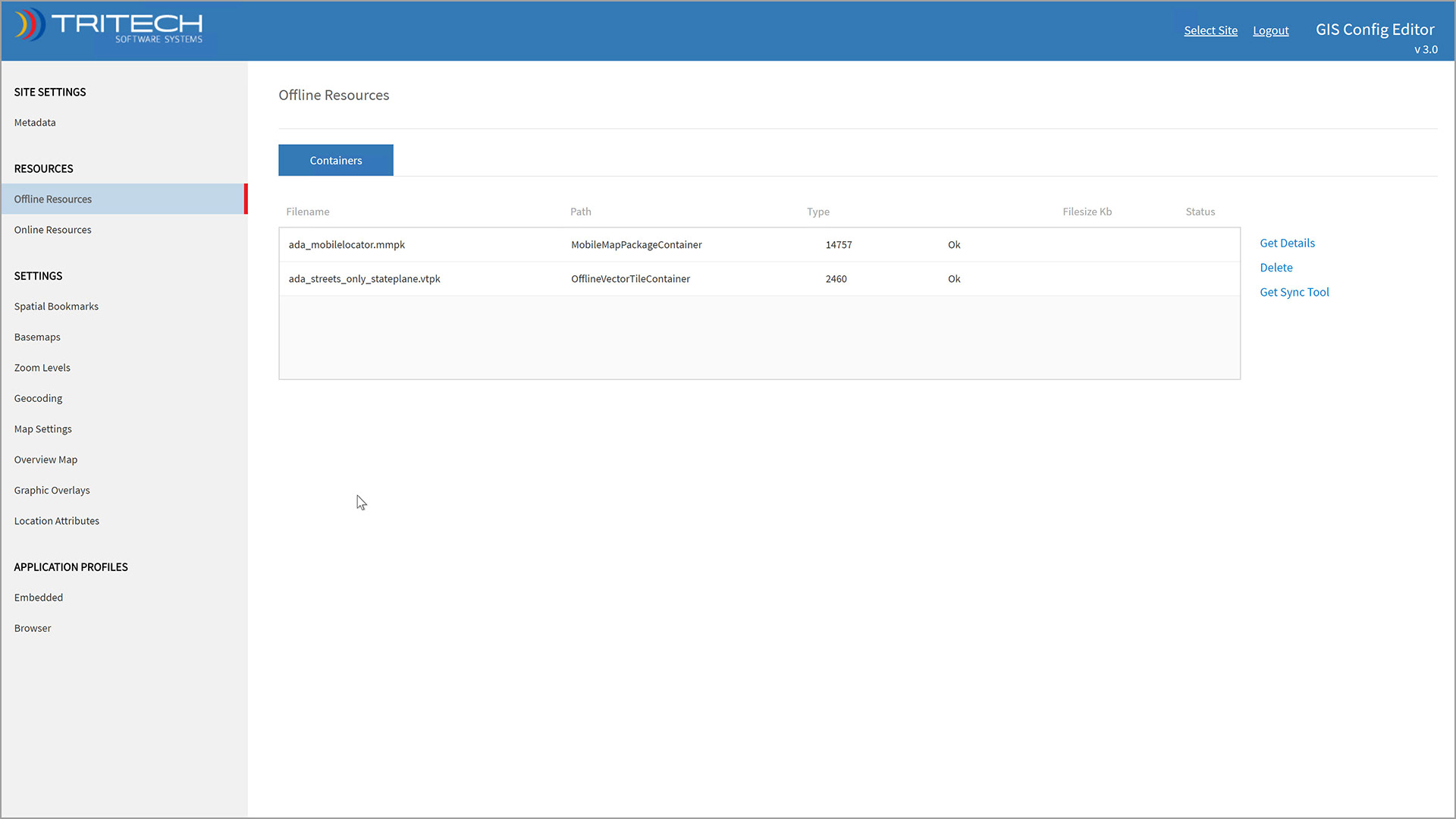Click the GIS Config Editor title

pos(1375,30)
